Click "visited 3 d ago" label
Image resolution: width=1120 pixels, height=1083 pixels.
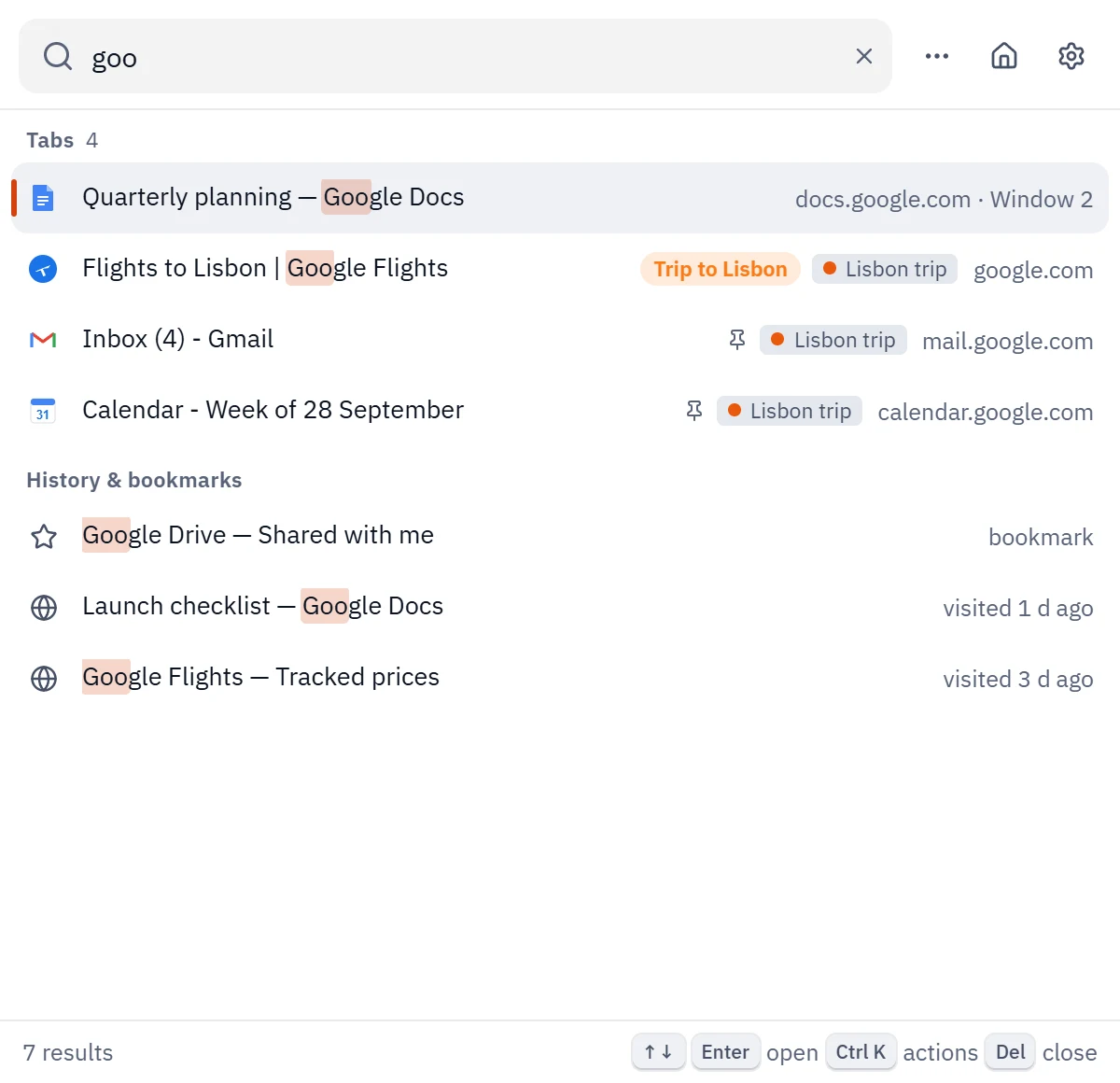1018,680
